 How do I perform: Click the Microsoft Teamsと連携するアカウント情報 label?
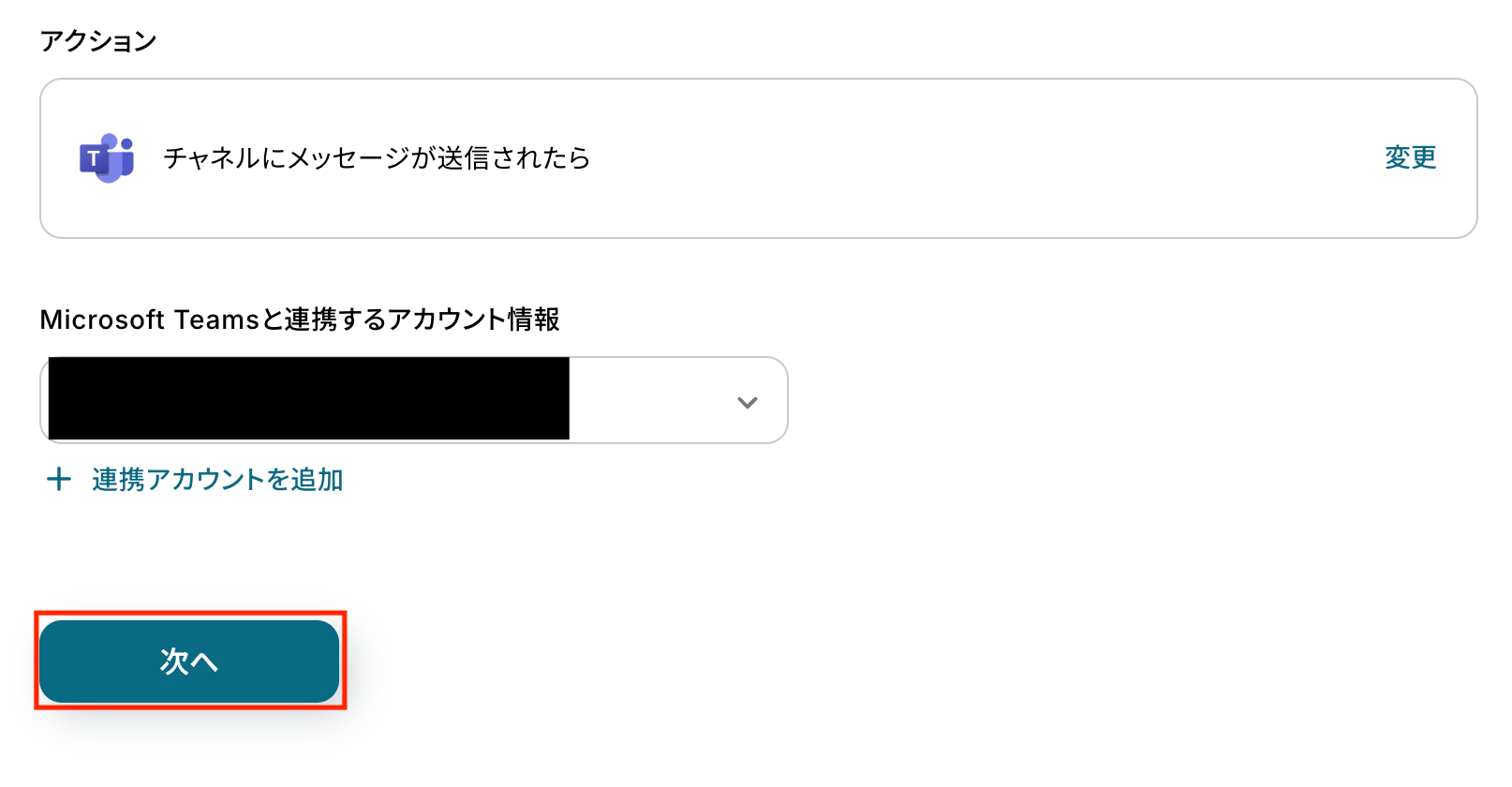pos(300,319)
